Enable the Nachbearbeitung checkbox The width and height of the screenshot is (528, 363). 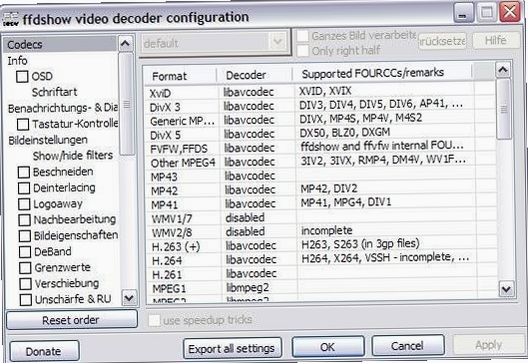(25, 220)
